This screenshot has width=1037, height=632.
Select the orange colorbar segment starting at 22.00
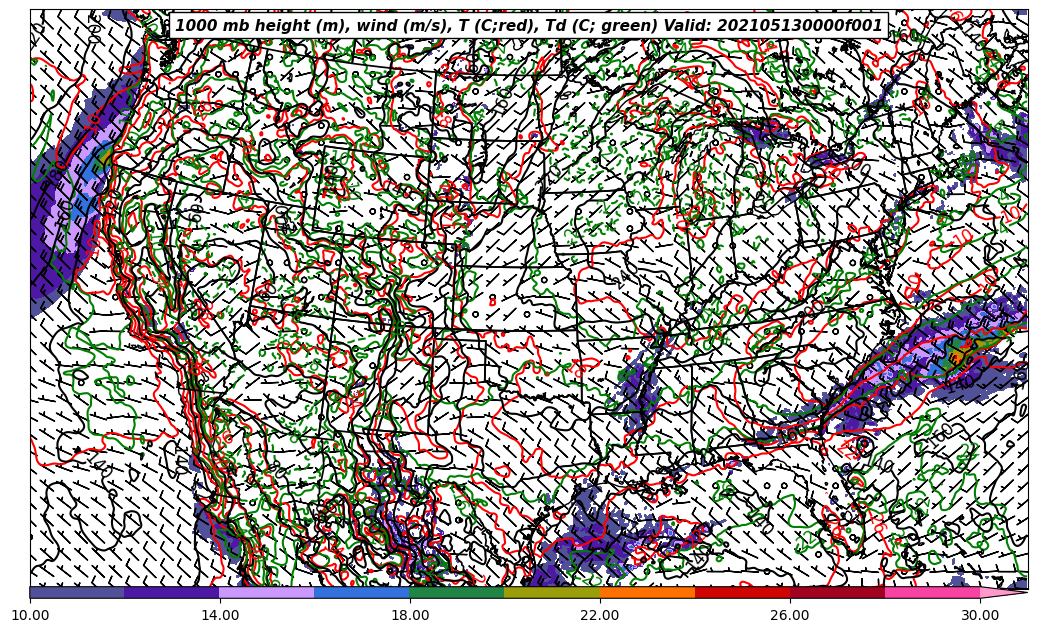tap(647, 592)
